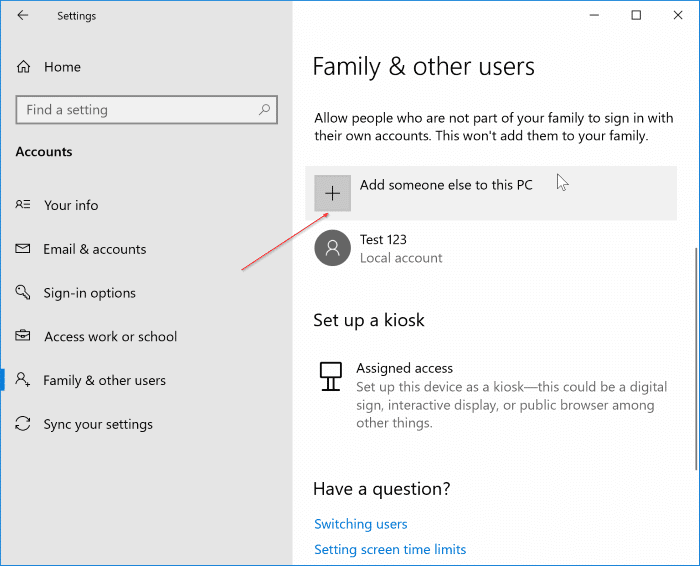Click the Home house icon
This screenshot has height=566, width=700.
(24, 67)
